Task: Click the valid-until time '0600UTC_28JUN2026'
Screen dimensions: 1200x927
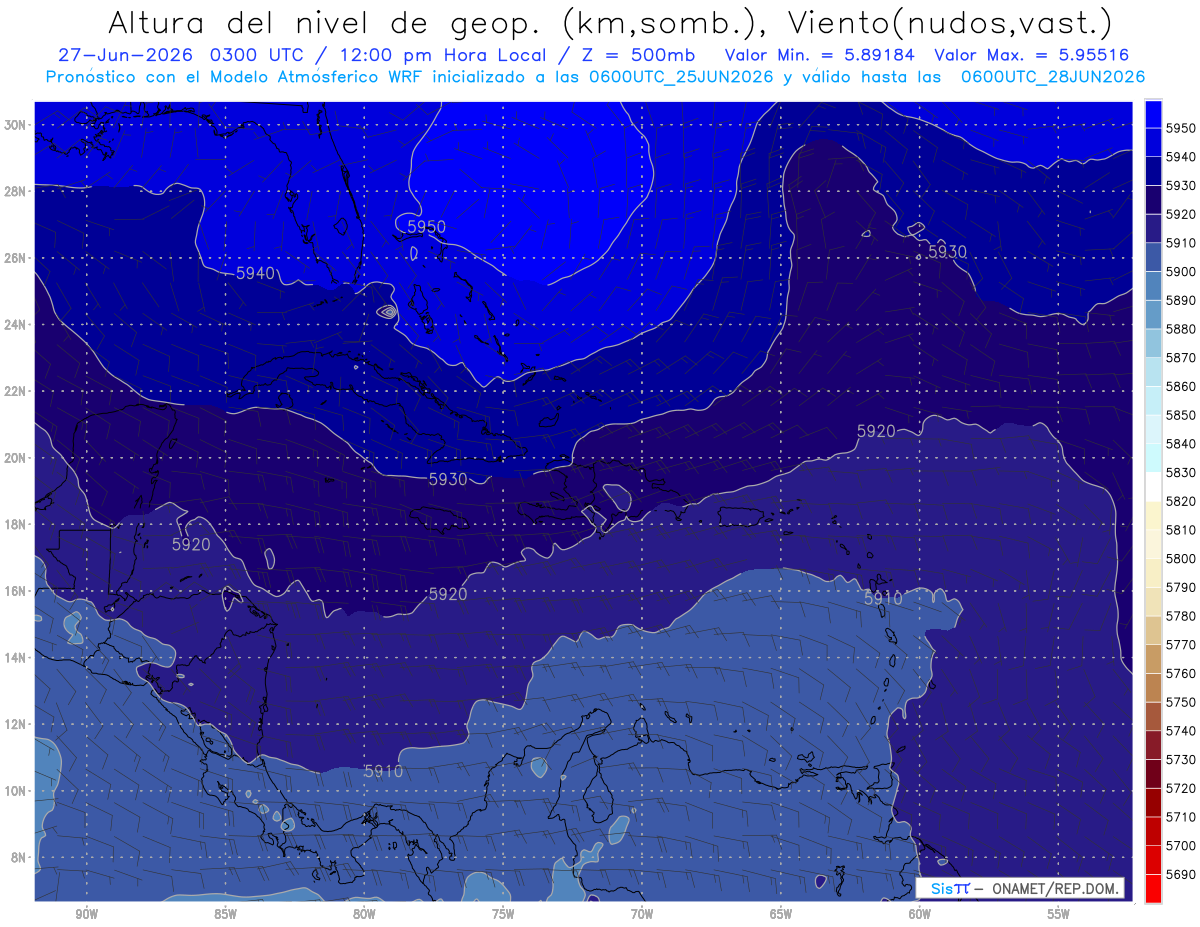Action: click(x=1053, y=77)
